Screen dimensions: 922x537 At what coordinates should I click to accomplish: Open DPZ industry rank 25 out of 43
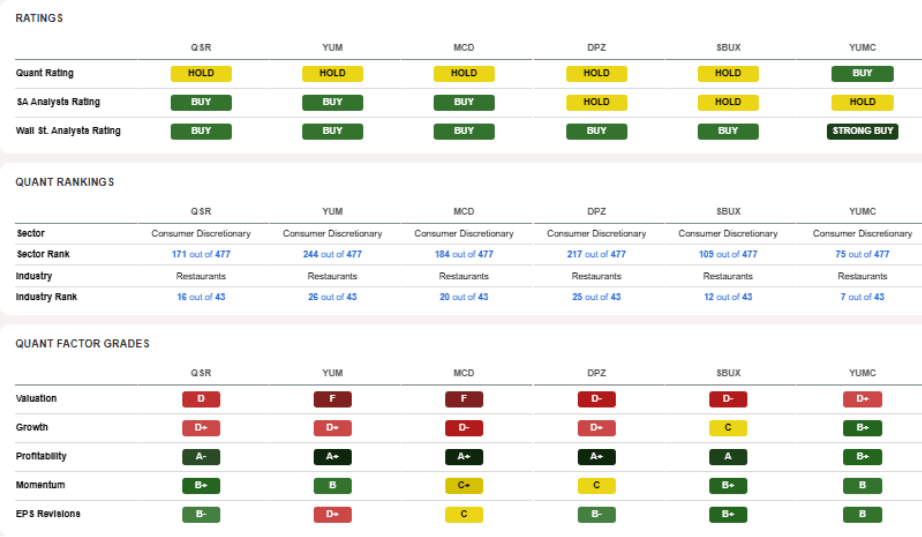click(x=596, y=297)
